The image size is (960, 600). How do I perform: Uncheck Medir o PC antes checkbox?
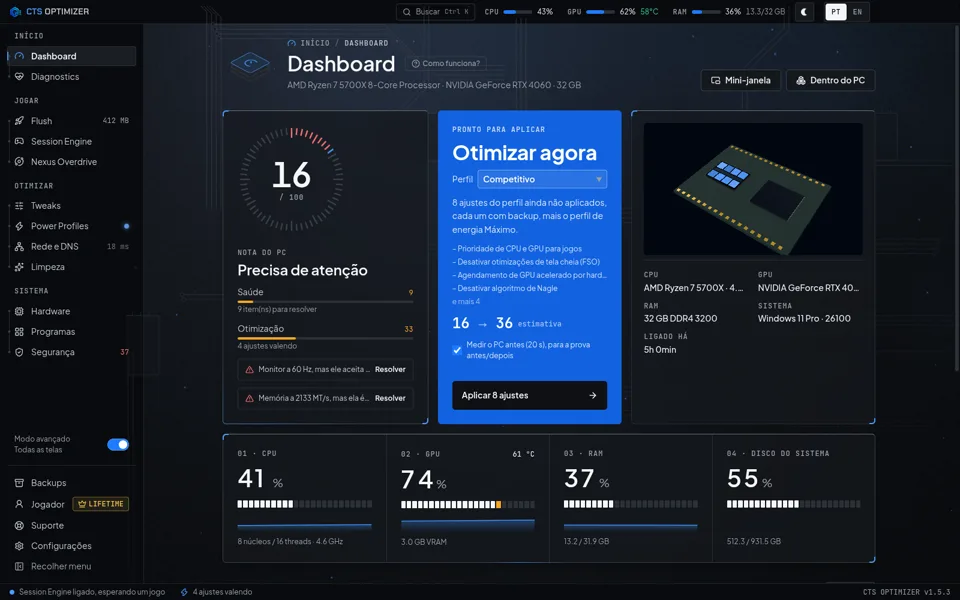pyautogui.click(x=457, y=350)
